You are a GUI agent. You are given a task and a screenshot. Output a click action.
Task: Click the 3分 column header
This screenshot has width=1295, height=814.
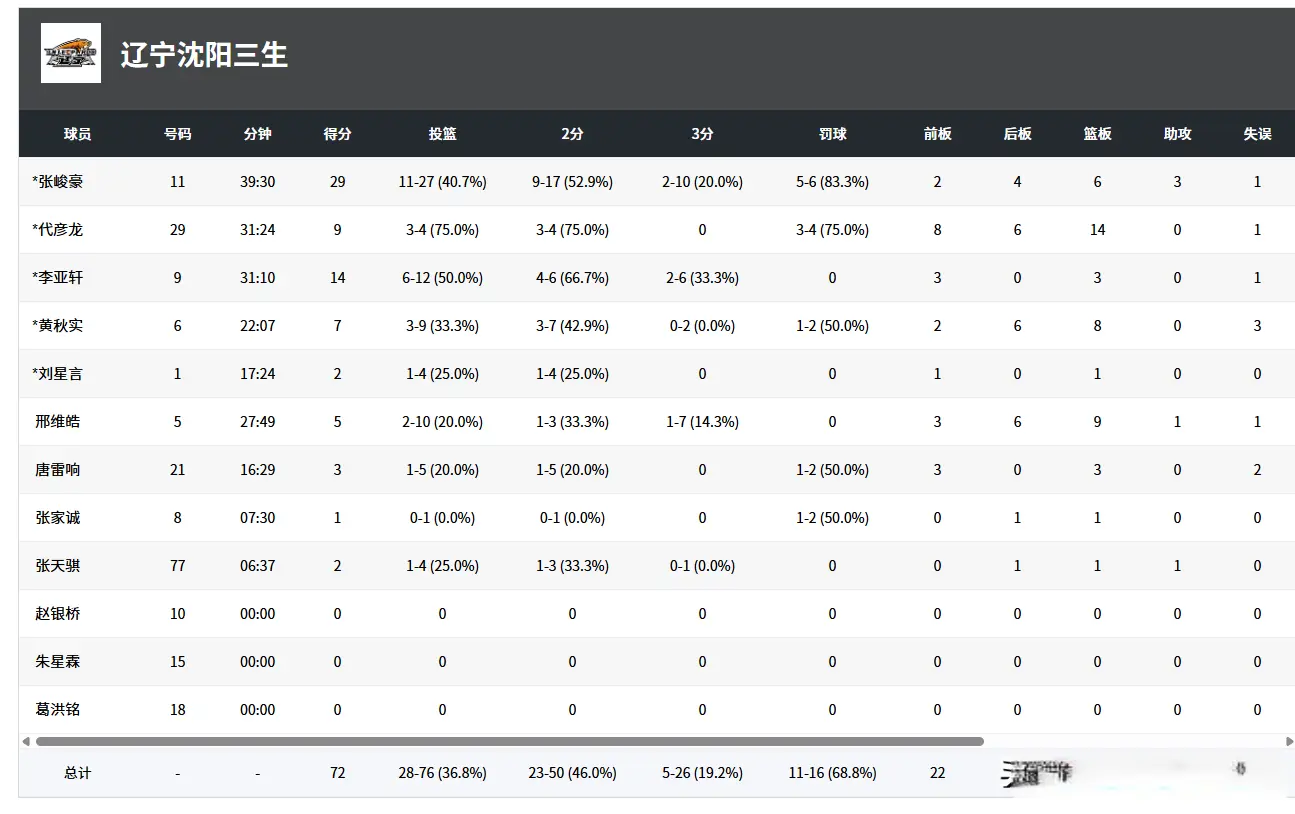tap(702, 134)
